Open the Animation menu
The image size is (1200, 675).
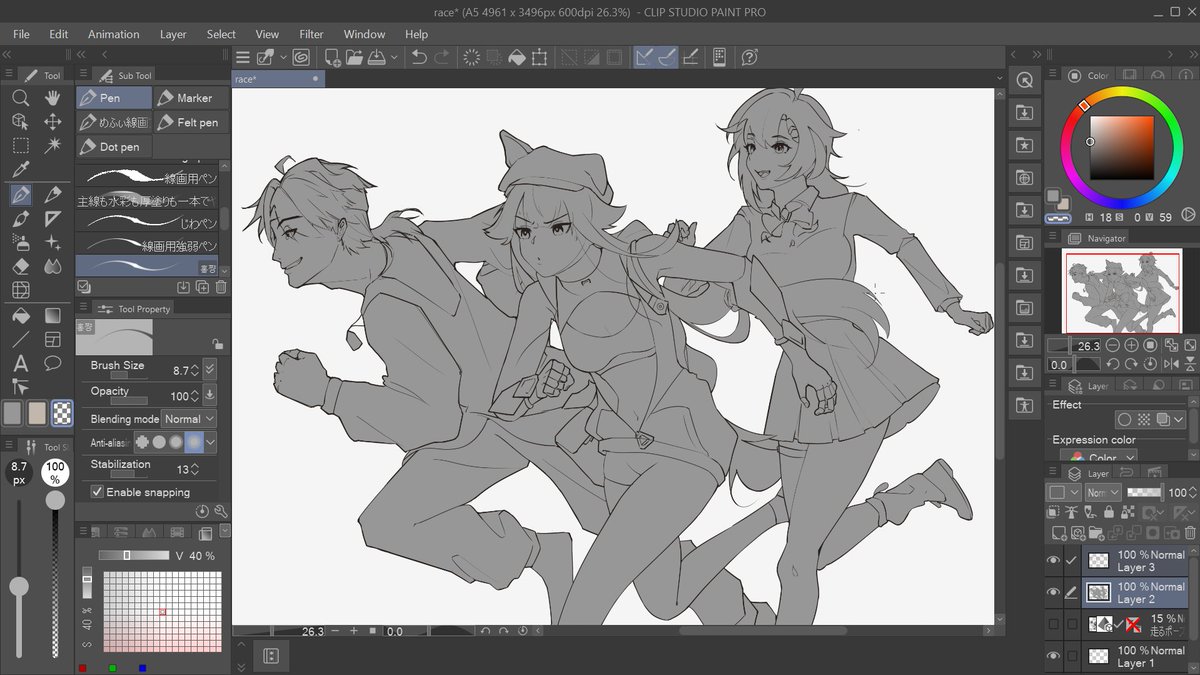[113, 33]
